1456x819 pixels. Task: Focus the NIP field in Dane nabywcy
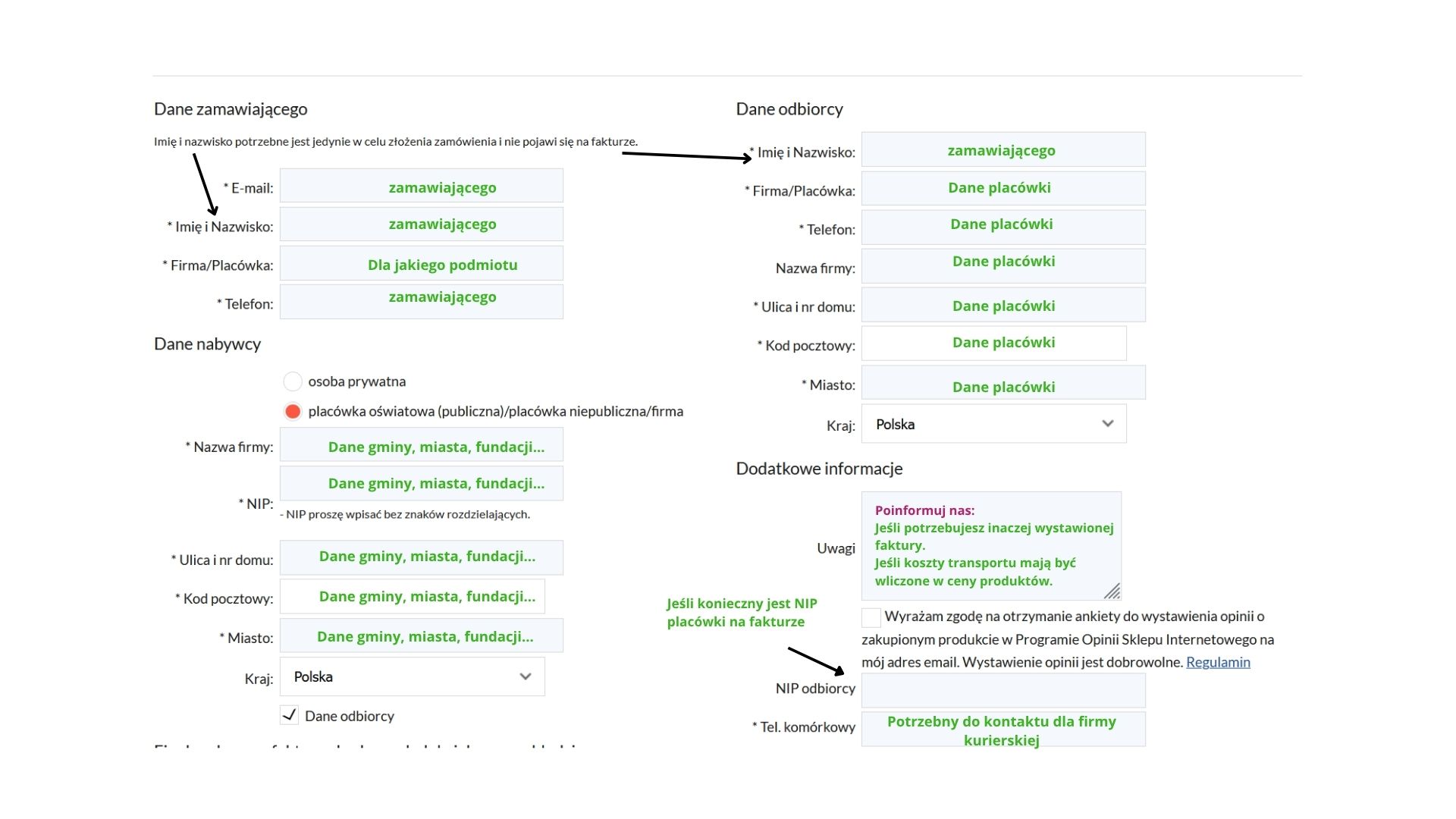click(x=422, y=483)
